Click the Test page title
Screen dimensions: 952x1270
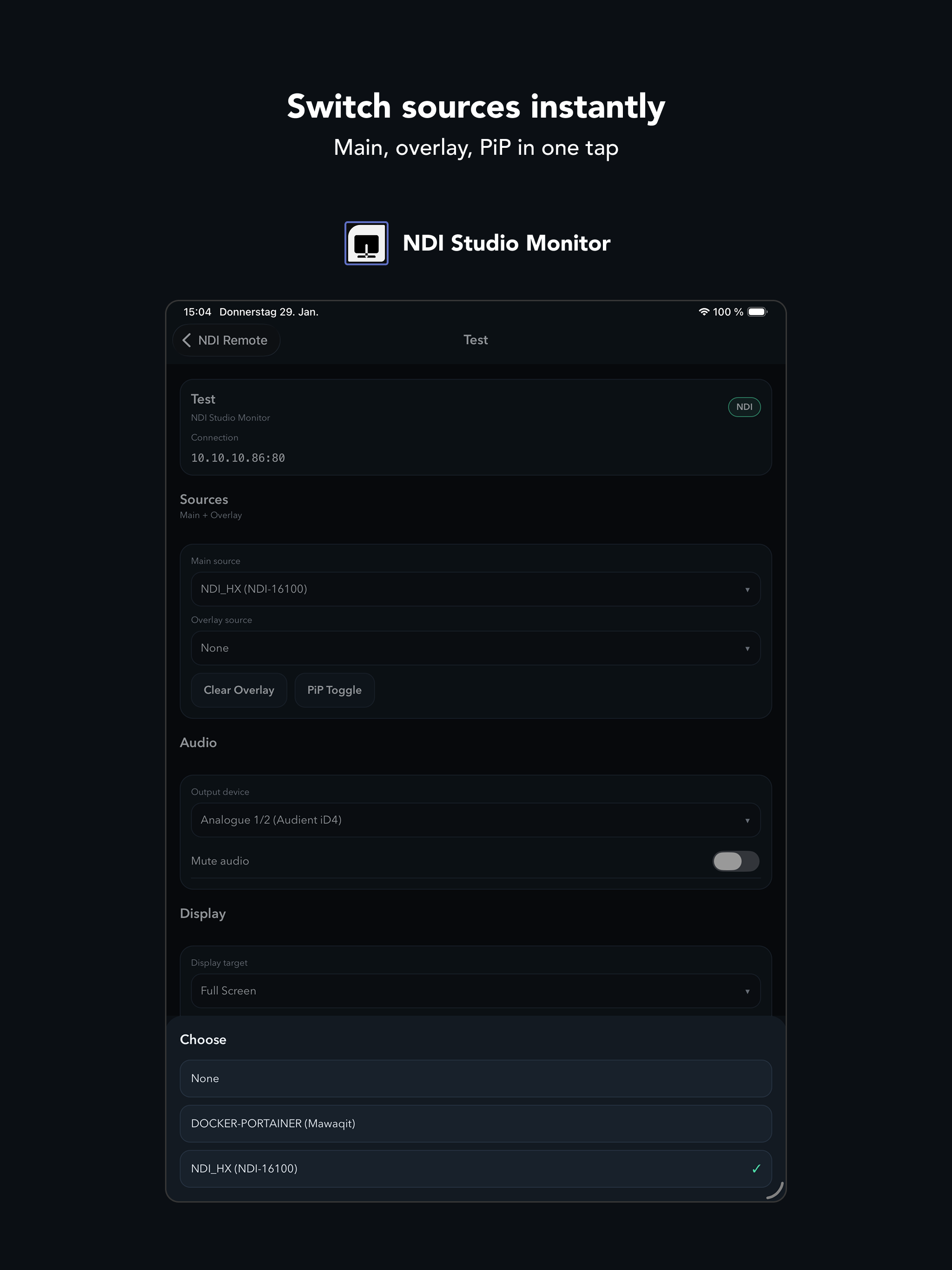(476, 340)
